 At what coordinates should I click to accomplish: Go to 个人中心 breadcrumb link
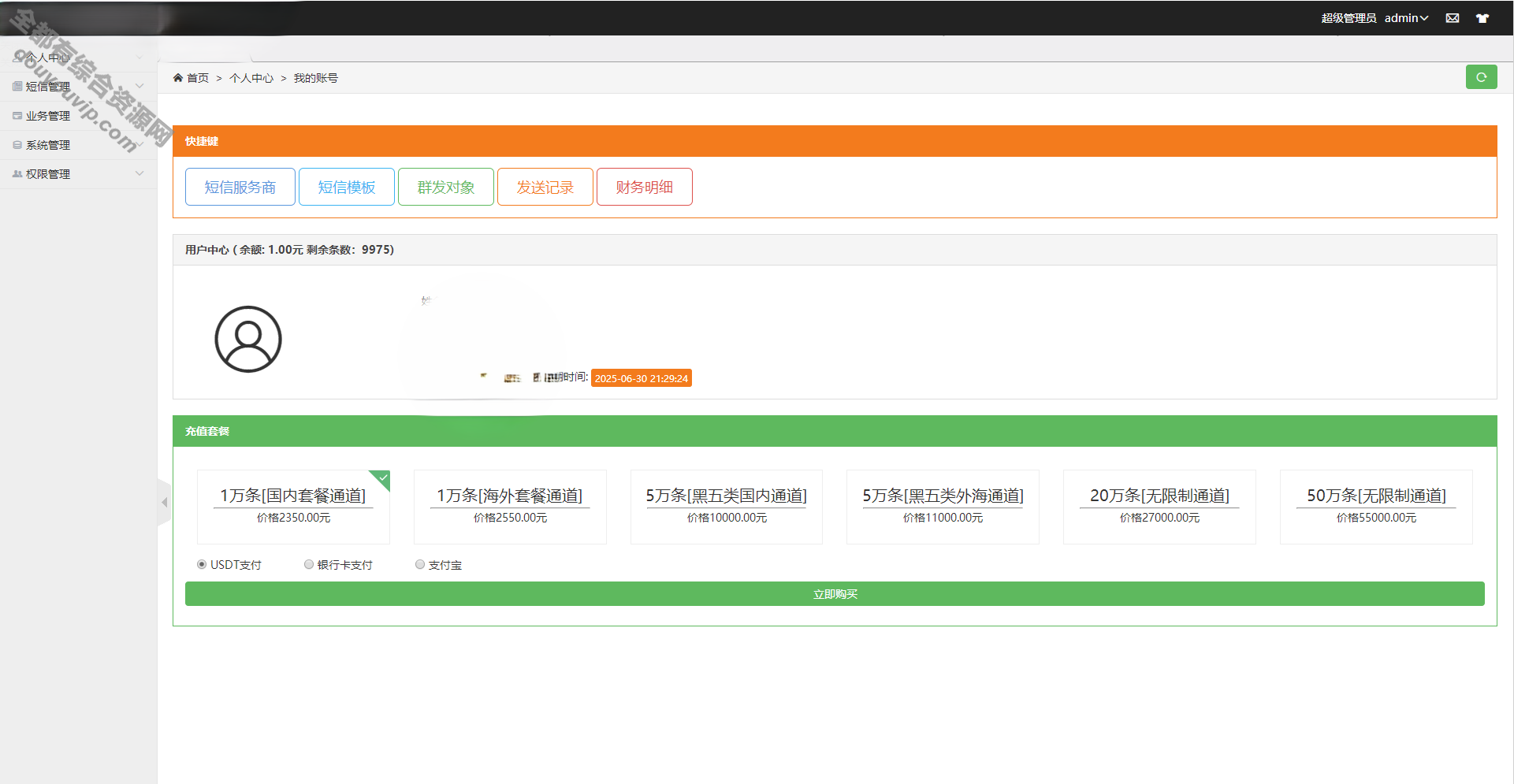click(251, 78)
